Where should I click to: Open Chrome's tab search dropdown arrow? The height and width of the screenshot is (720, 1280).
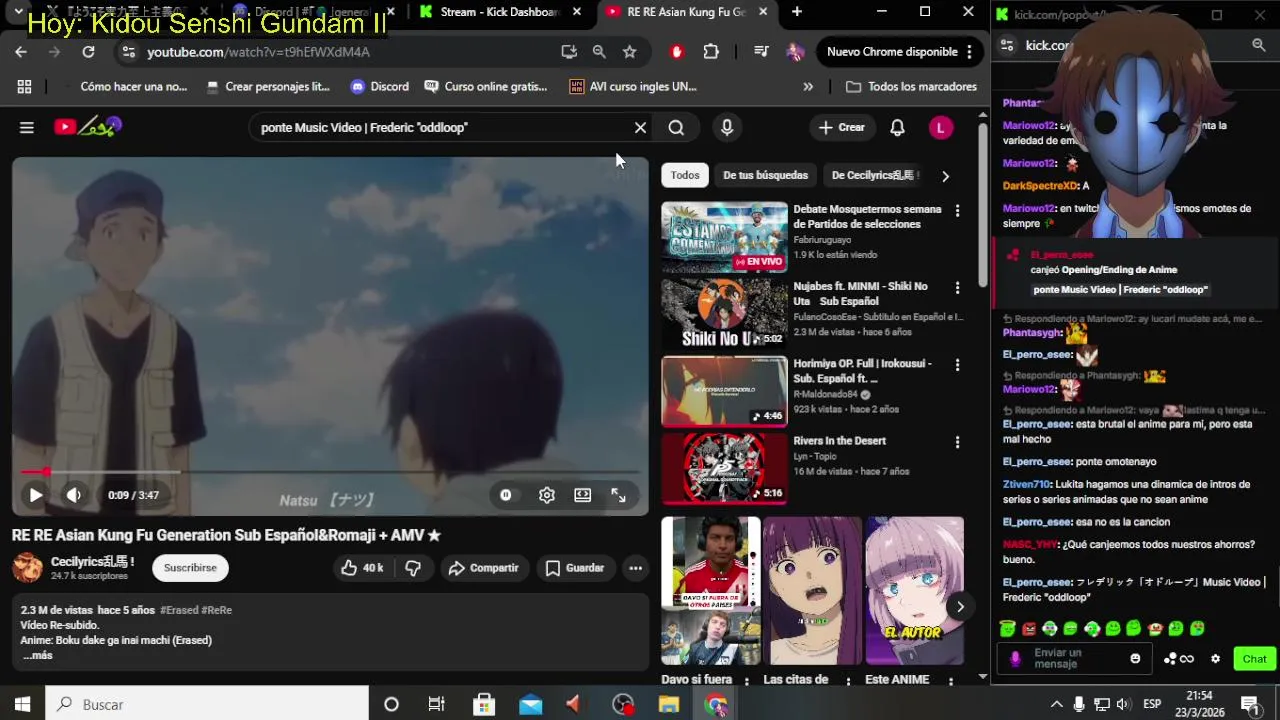18,12
